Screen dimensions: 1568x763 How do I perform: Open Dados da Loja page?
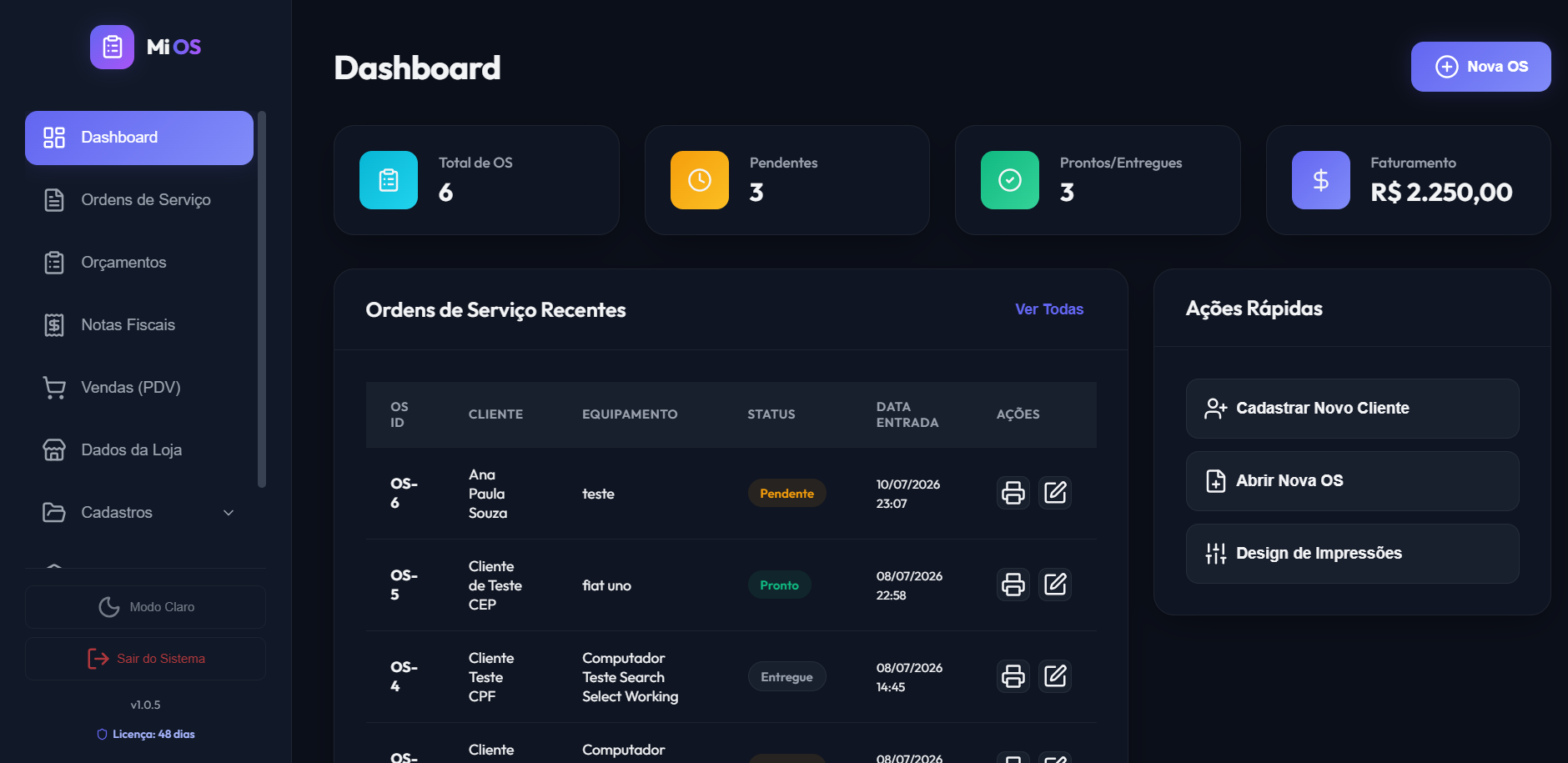pos(139,450)
